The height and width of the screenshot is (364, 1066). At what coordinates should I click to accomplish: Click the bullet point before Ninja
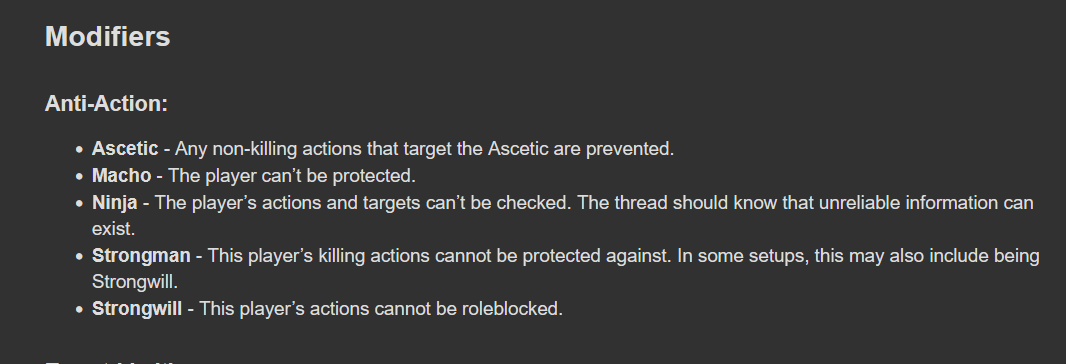point(80,203)
